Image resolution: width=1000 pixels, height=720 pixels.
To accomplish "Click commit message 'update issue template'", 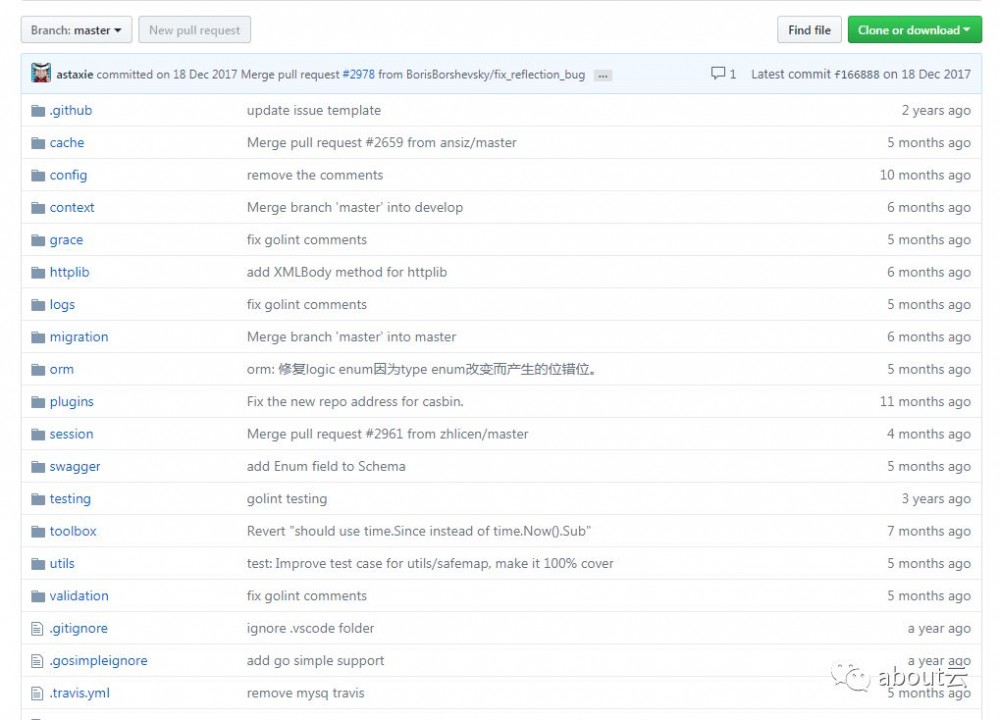I will coord(314,110).
